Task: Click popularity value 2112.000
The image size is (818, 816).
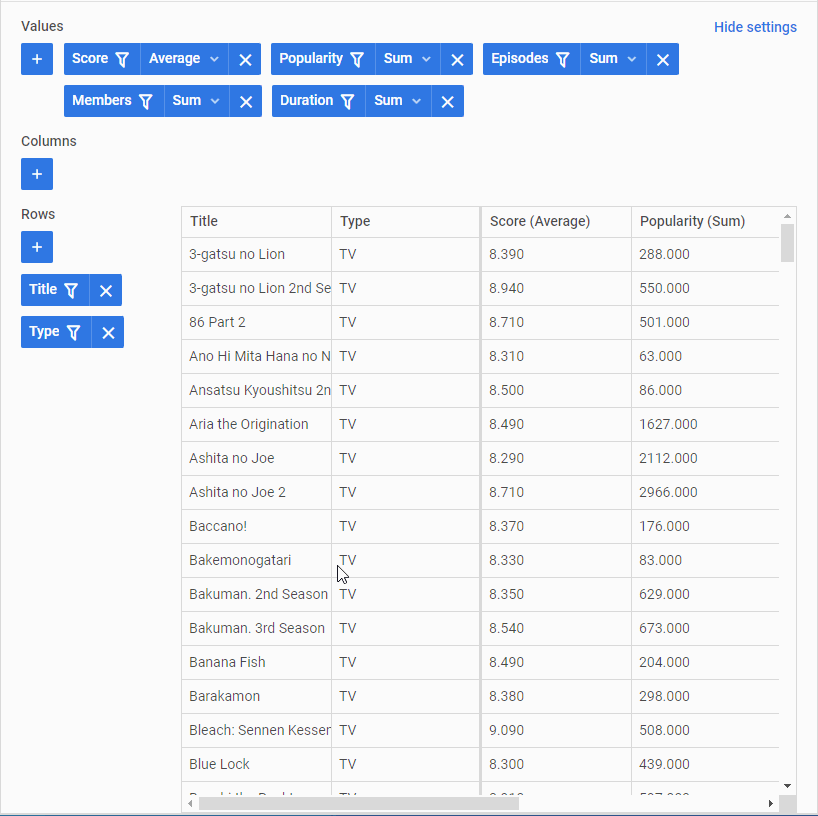Action: (705, 459)
